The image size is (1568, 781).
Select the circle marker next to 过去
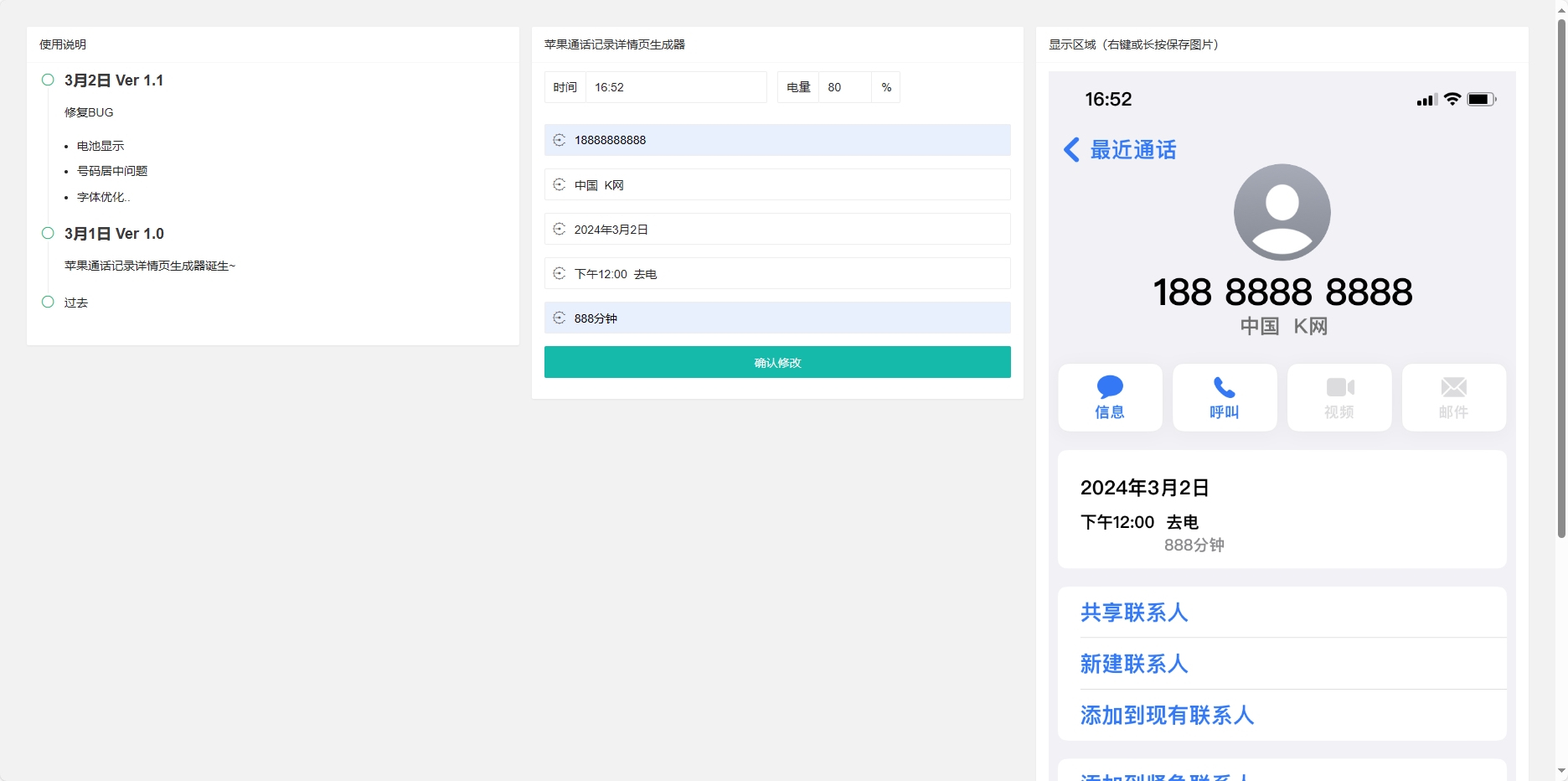48,302
